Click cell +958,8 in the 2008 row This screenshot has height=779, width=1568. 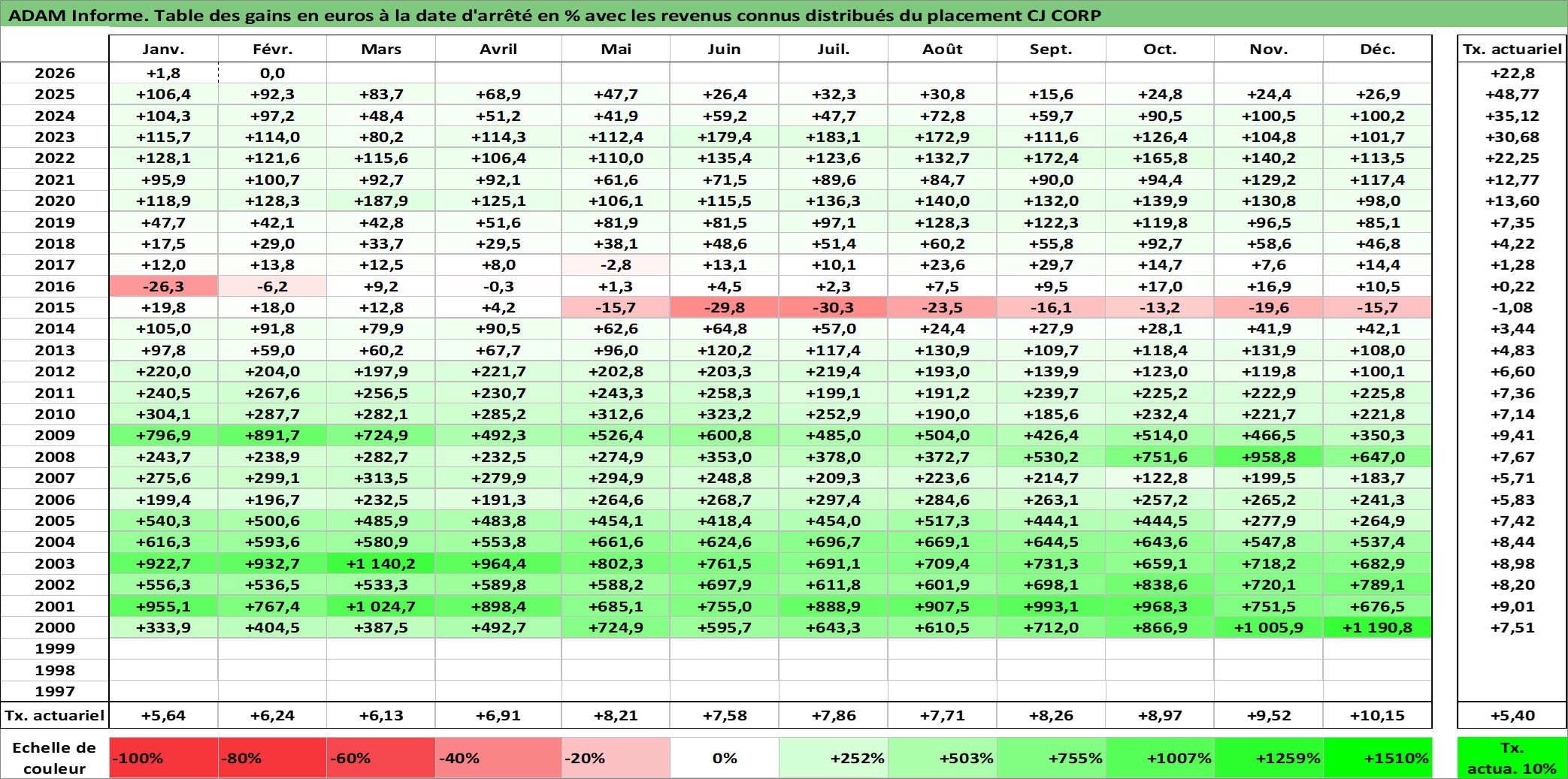tap(1269, 457)
